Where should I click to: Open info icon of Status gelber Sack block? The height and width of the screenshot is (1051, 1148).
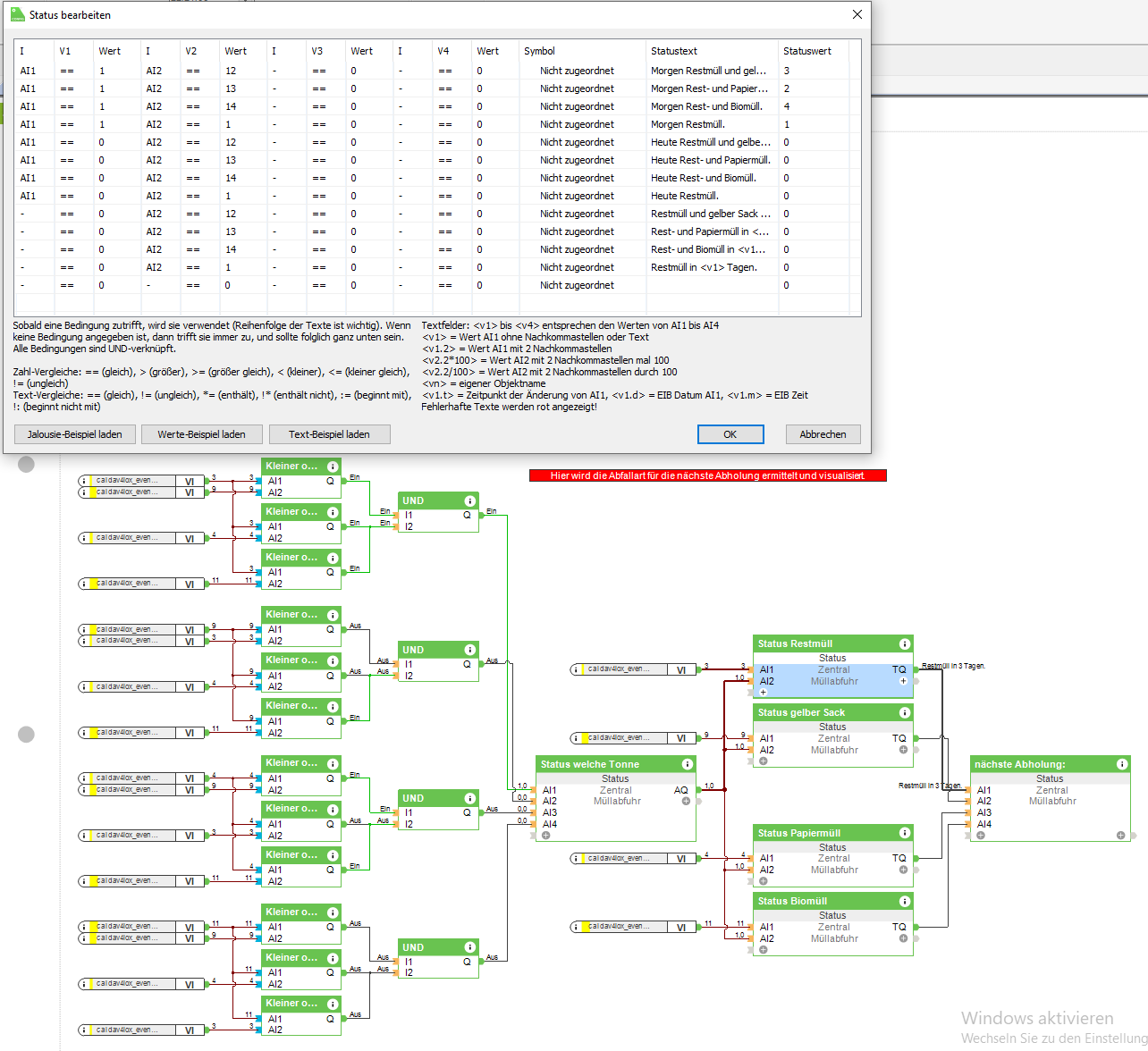904,712
